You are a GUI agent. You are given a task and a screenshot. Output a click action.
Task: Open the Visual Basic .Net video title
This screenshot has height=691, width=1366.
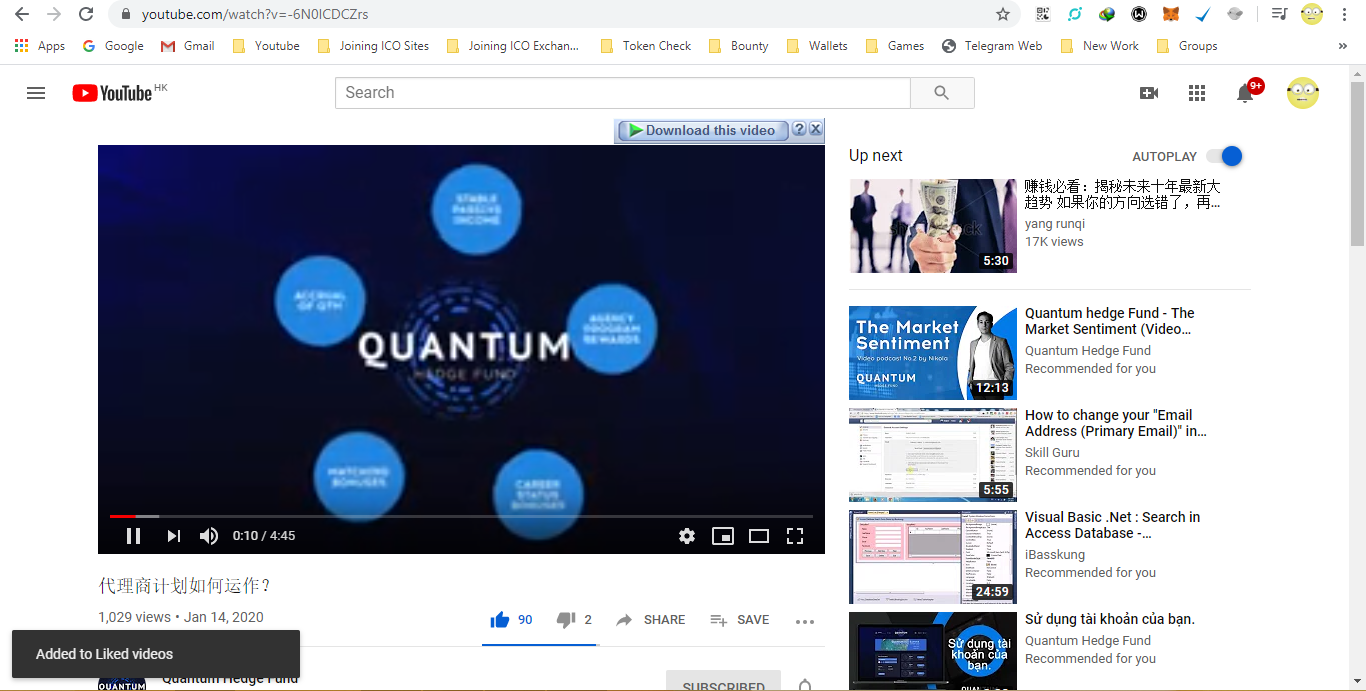pos(1113,525)
